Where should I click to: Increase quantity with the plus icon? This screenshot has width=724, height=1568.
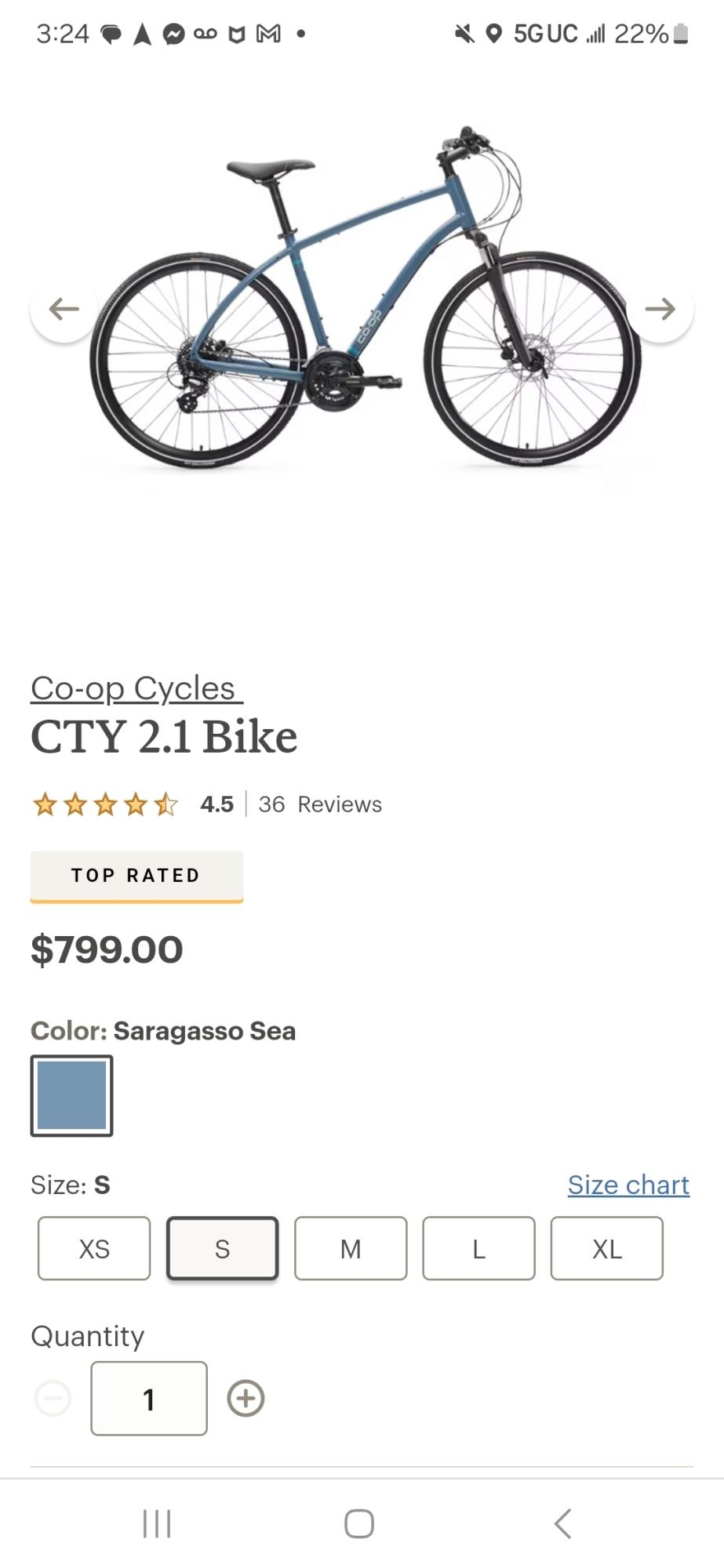pos(246,1399)
